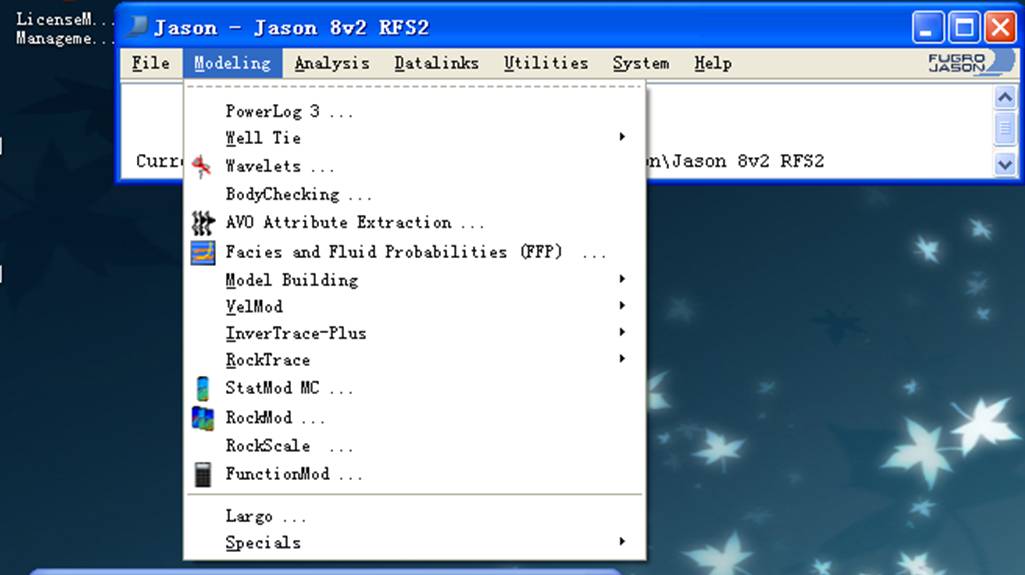
Task: Expand the Model Building submenu
Action: 414,280
